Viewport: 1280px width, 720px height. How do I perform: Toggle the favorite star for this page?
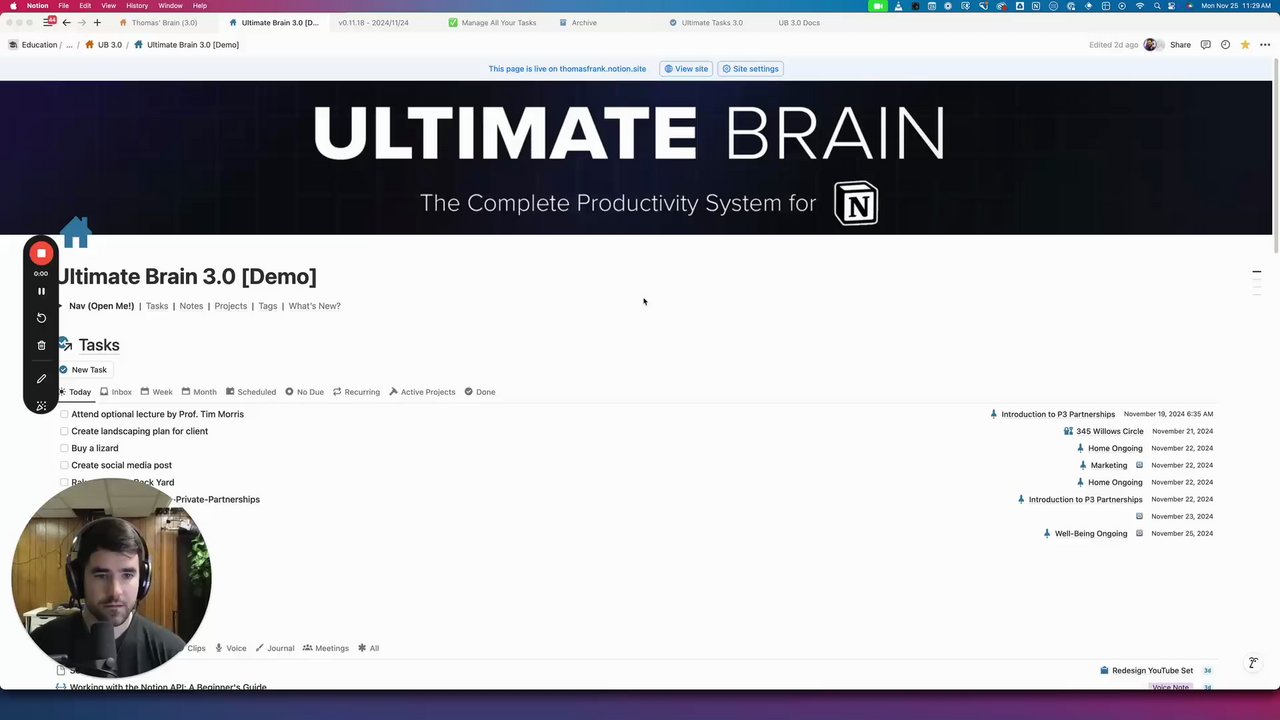click(x=1245, y=45)
